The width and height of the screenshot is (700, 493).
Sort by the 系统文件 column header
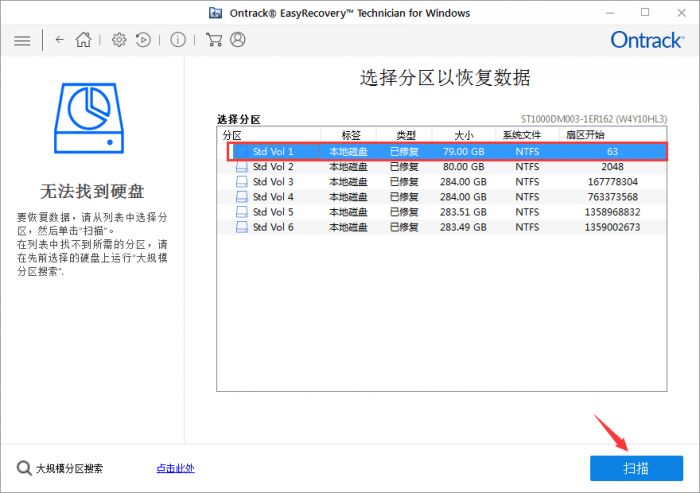tap(527, 135)
